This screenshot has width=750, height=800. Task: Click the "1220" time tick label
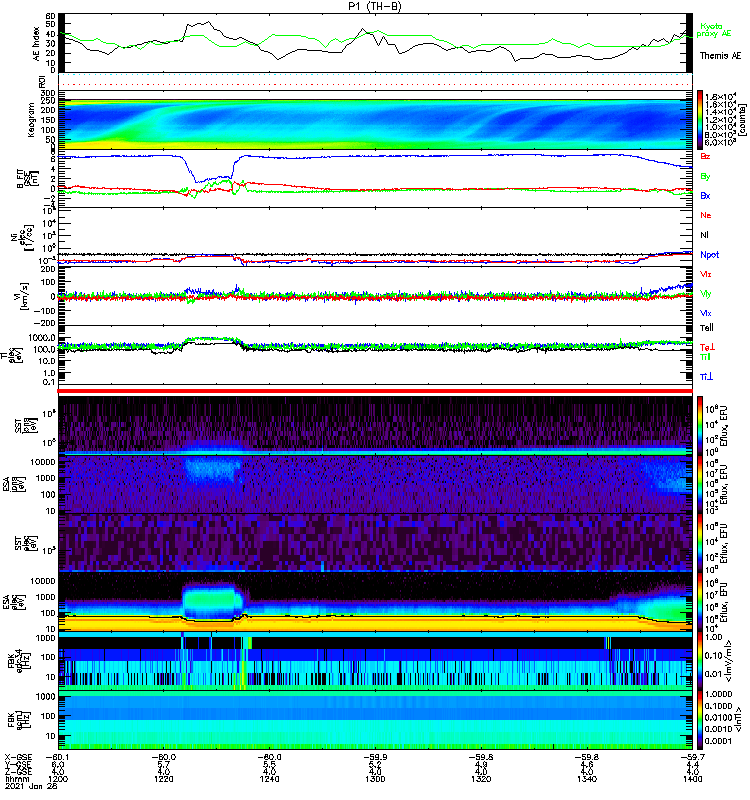(x=163, y=779)
